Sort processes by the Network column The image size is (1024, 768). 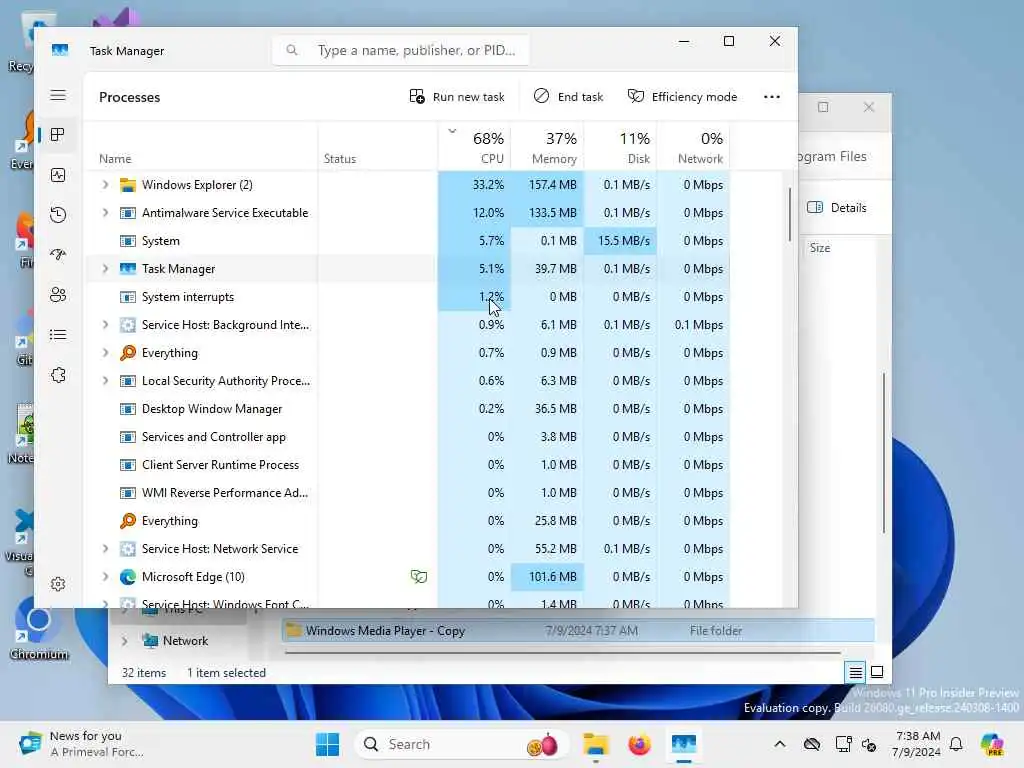pos(694,148)
